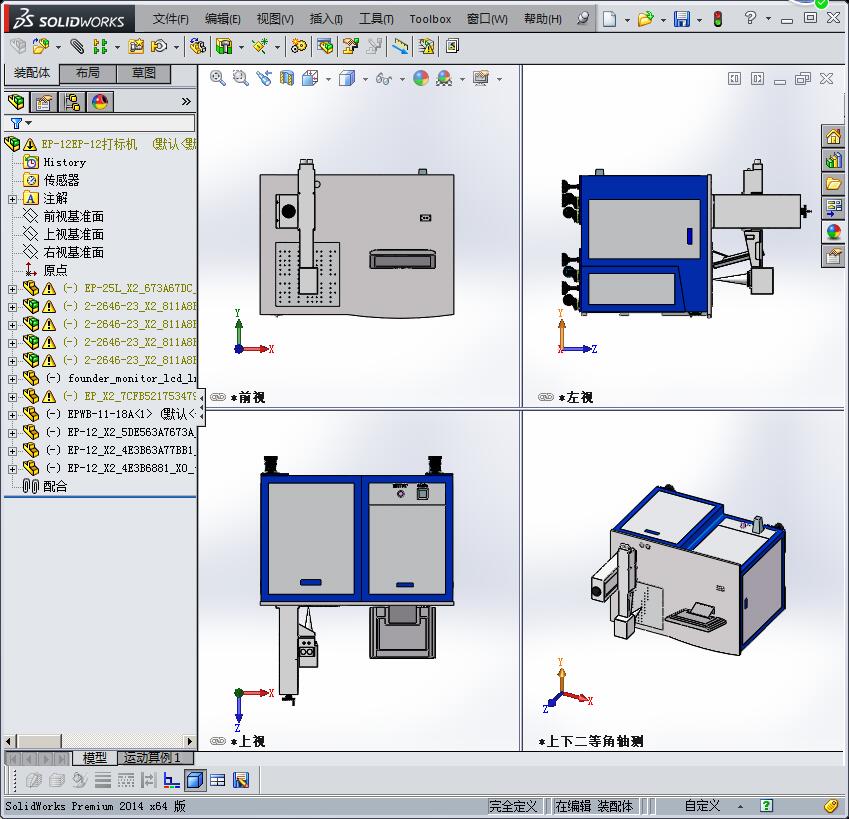Click the Move Component icon
Image resolution: width=849 pixels, height=819 pixels.
[159, 47]
